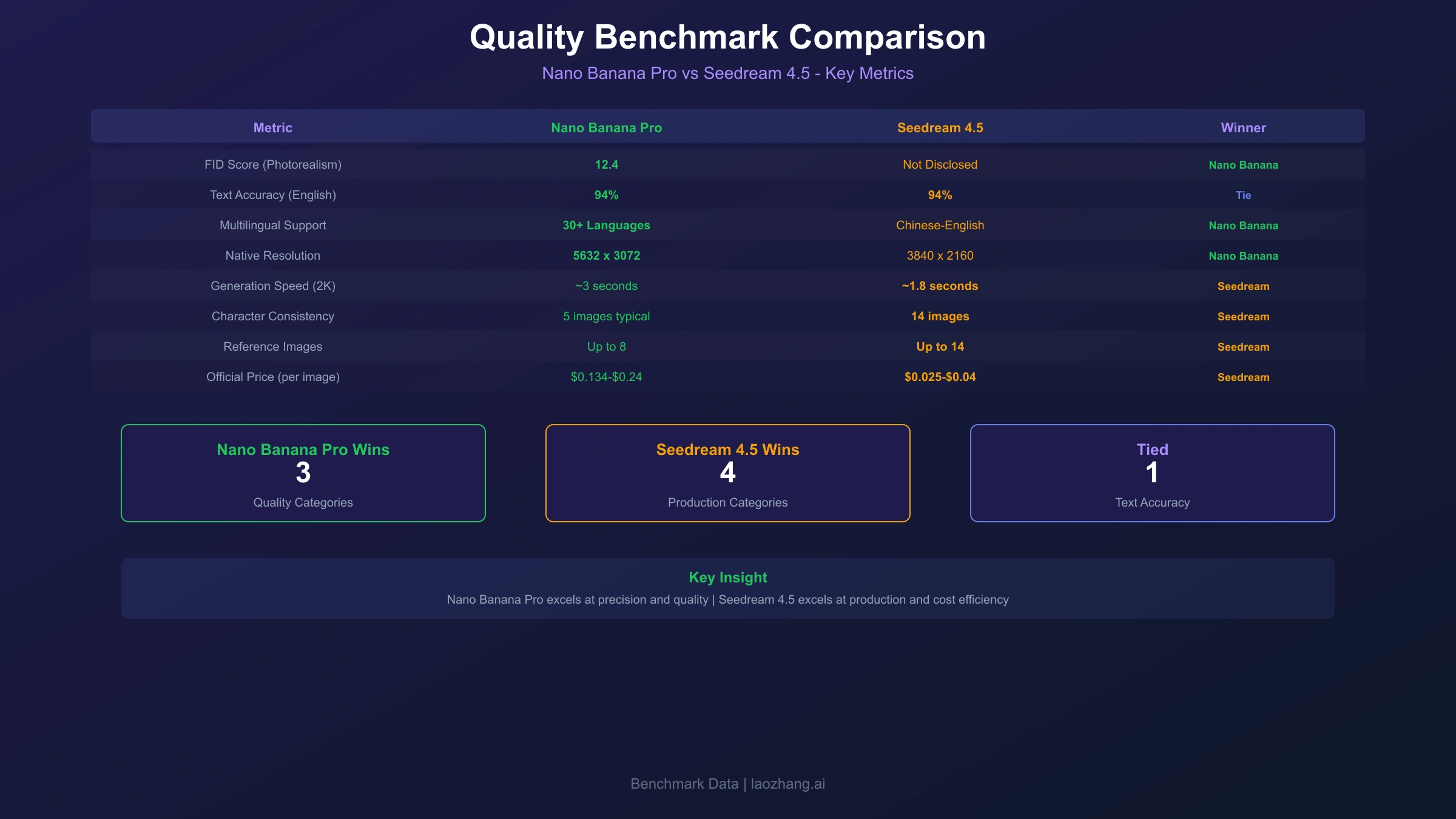
Task: Click the "Tied" card heading
Action: pos(1153,450)
